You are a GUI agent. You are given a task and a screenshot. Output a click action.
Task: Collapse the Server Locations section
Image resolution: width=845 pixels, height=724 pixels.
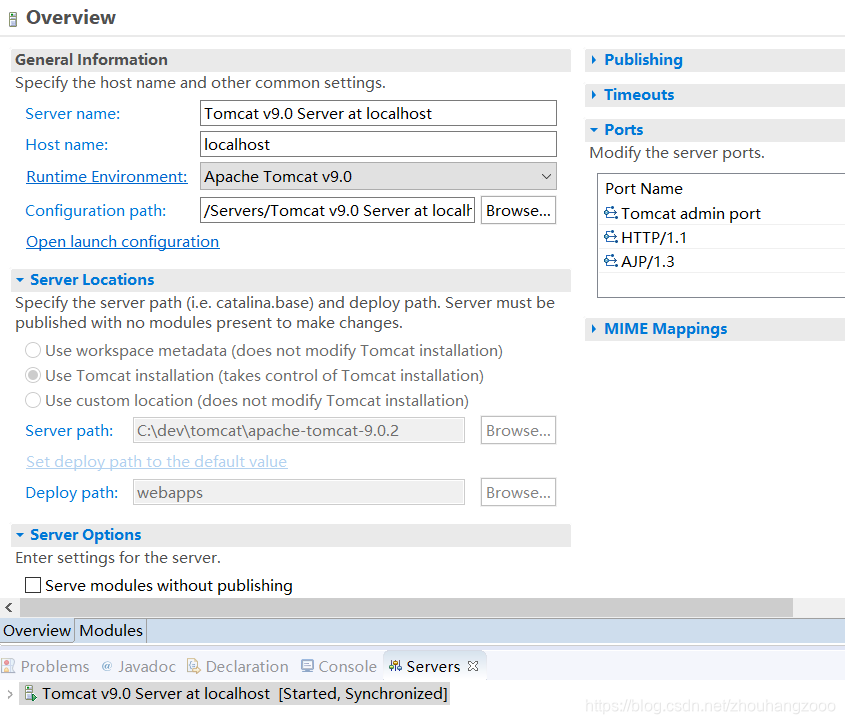pyautogui.click(x=20, y=280)
